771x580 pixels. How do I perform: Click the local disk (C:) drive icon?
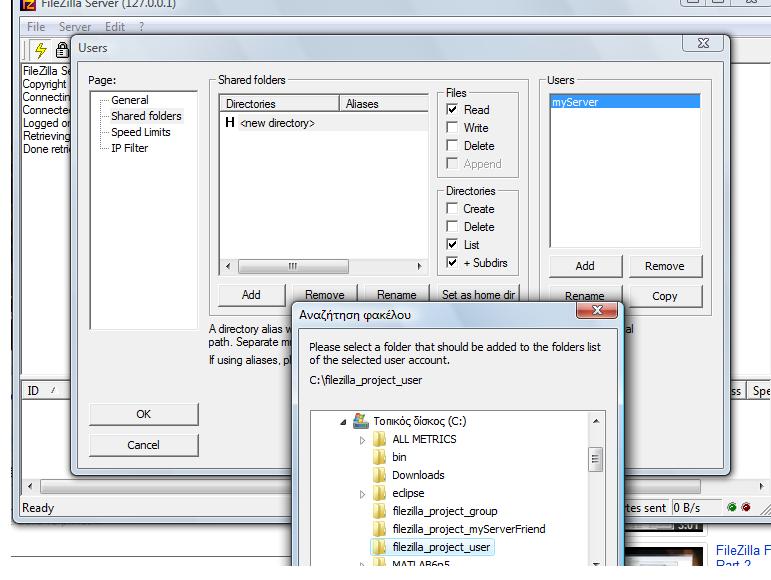[361, 420]
